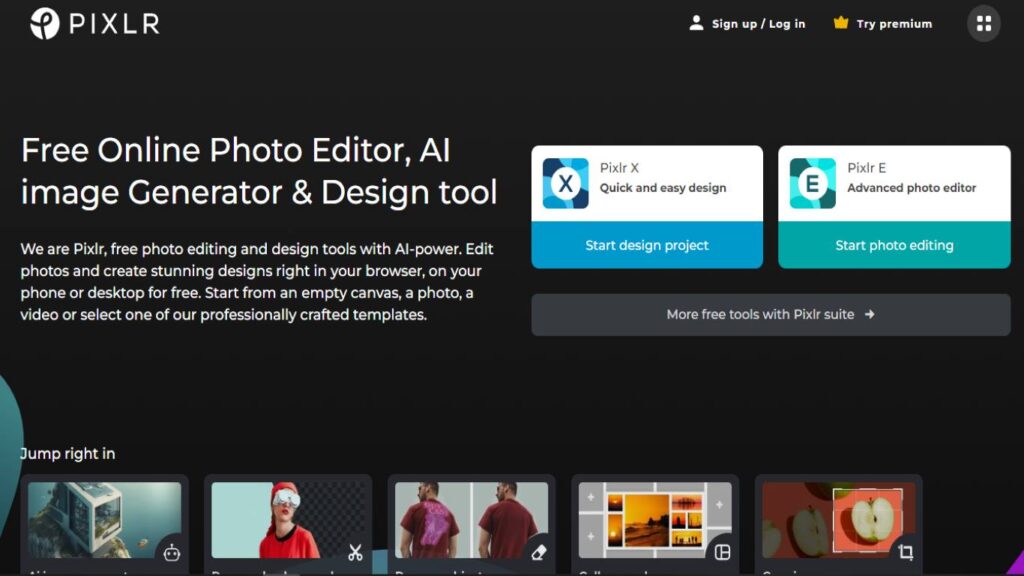Click the 'Jump right in' heading
This screenshot has height=576, width=1024.
click(68, 454)
